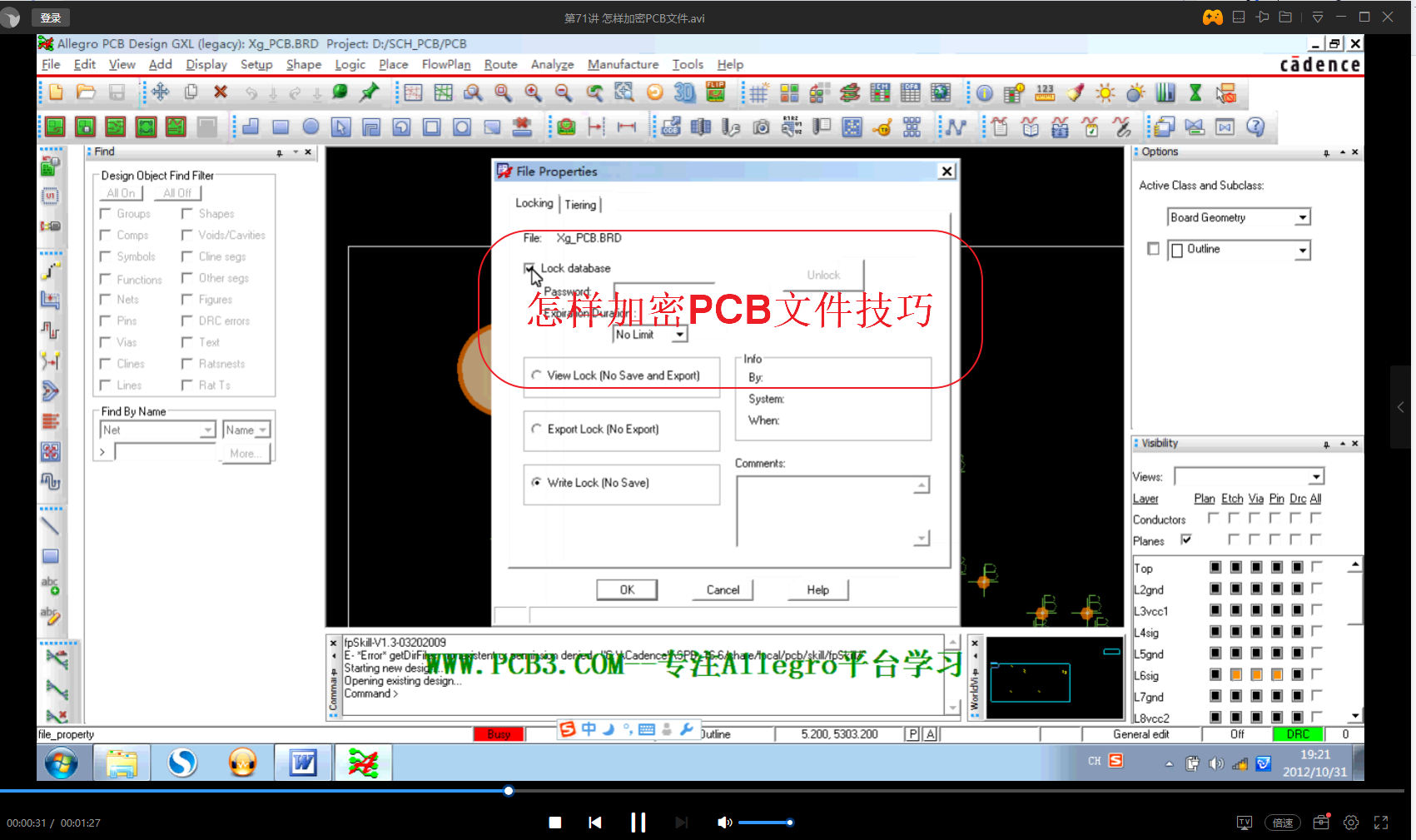Open the Manufacture menu
The image size is (1416, 840).
[623, 64]
